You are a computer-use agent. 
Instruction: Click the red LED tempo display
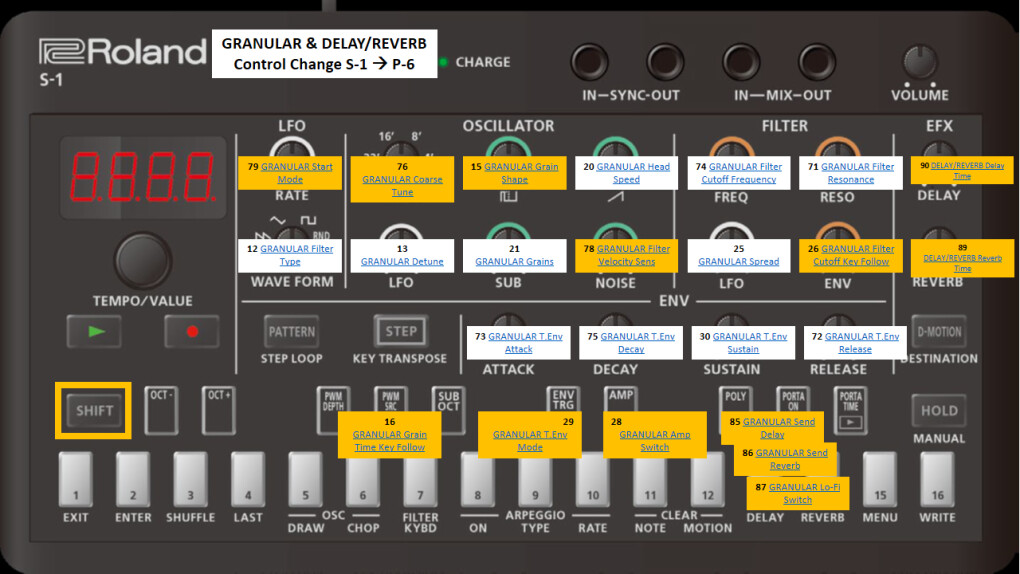coord(142,177)
